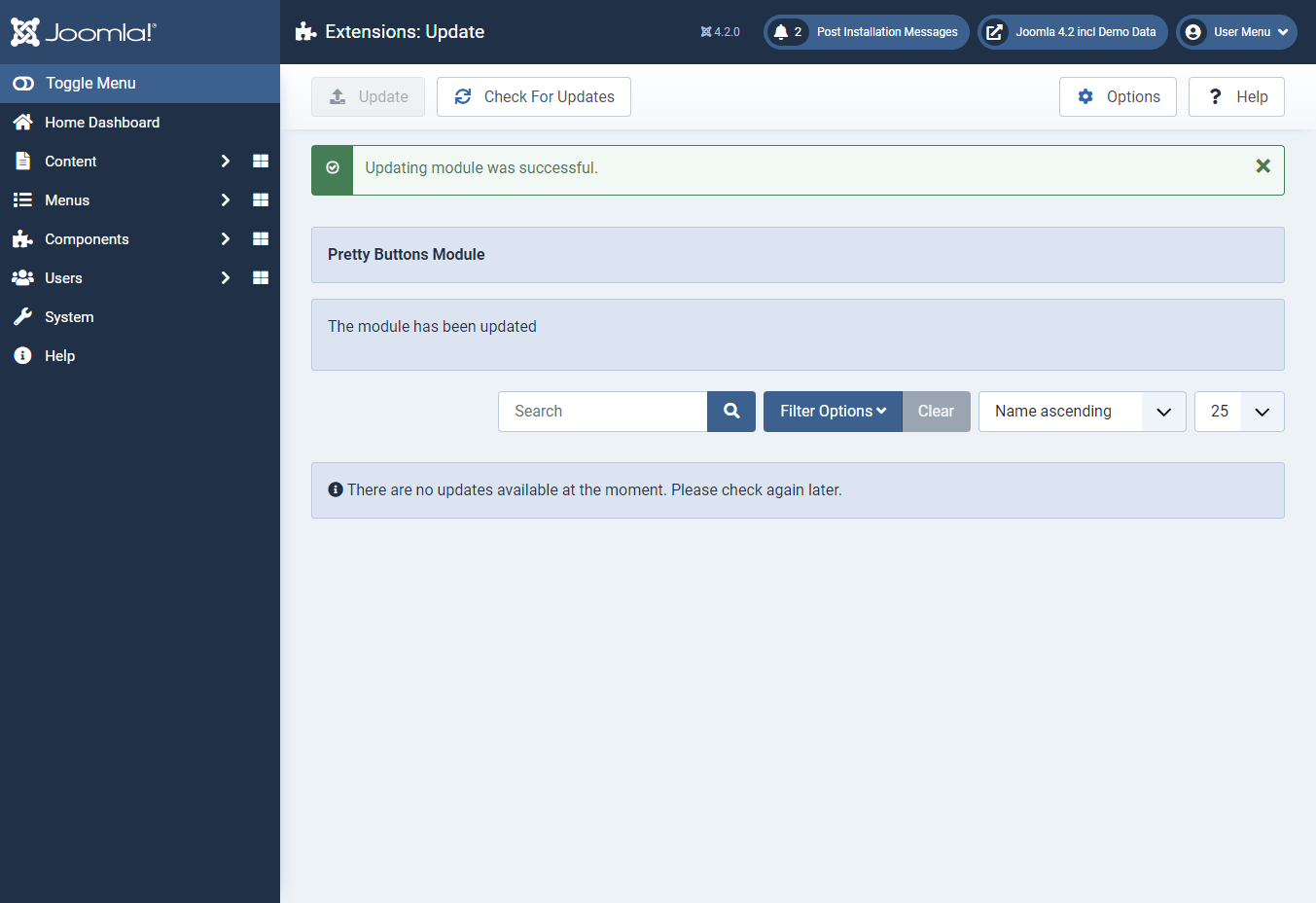Screen dimensions: 1316x903
Task: Click the search magnifier button
Action: (730, 411)
